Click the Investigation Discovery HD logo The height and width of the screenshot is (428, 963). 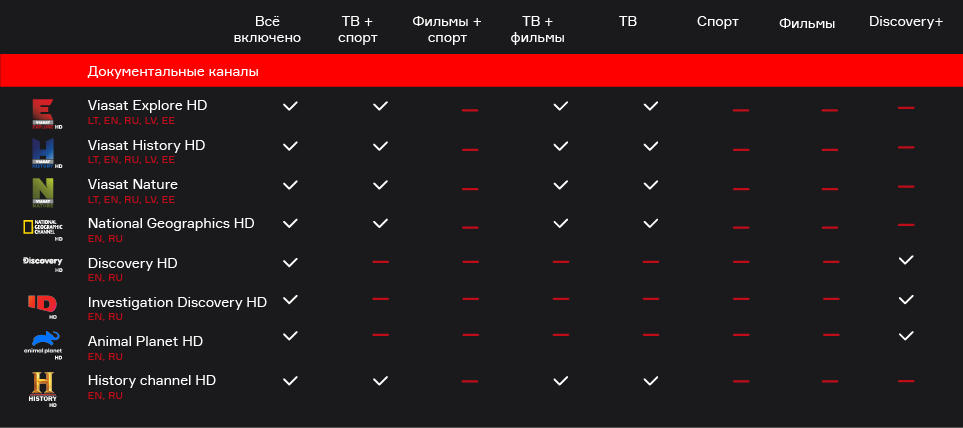click(42, 306)
